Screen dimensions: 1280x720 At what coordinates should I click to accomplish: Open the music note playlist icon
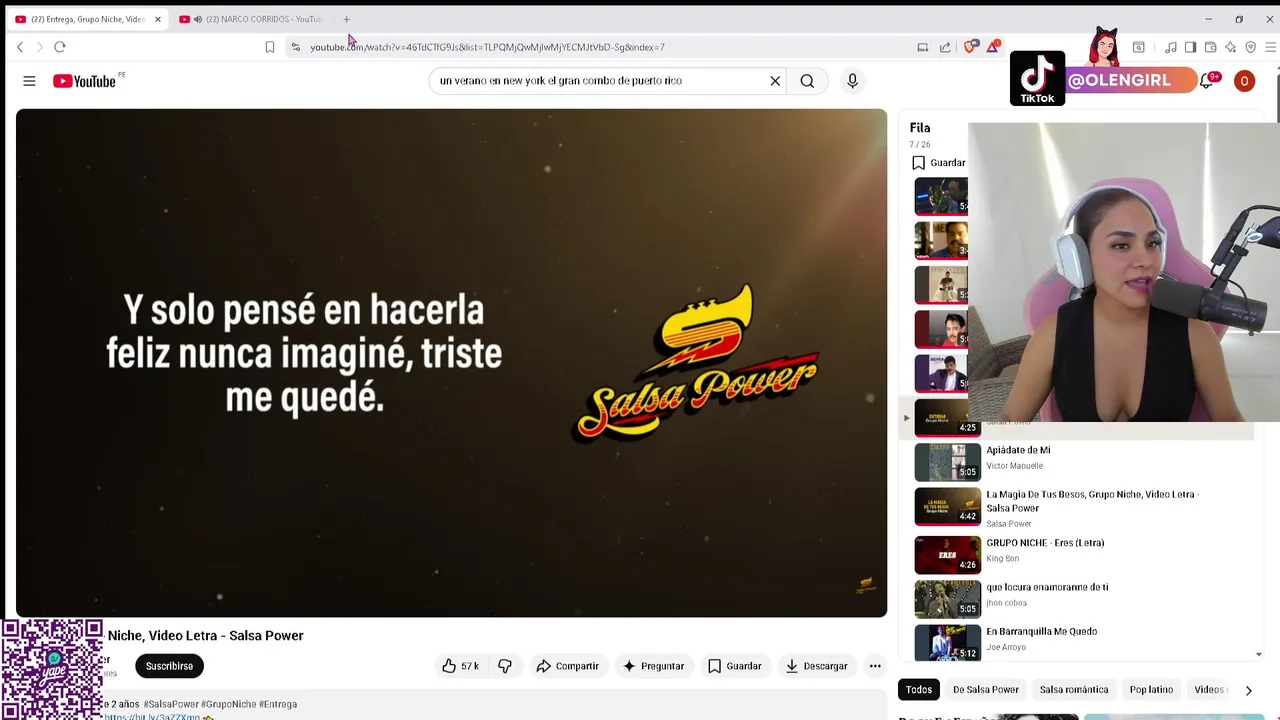pos(1170,47)
